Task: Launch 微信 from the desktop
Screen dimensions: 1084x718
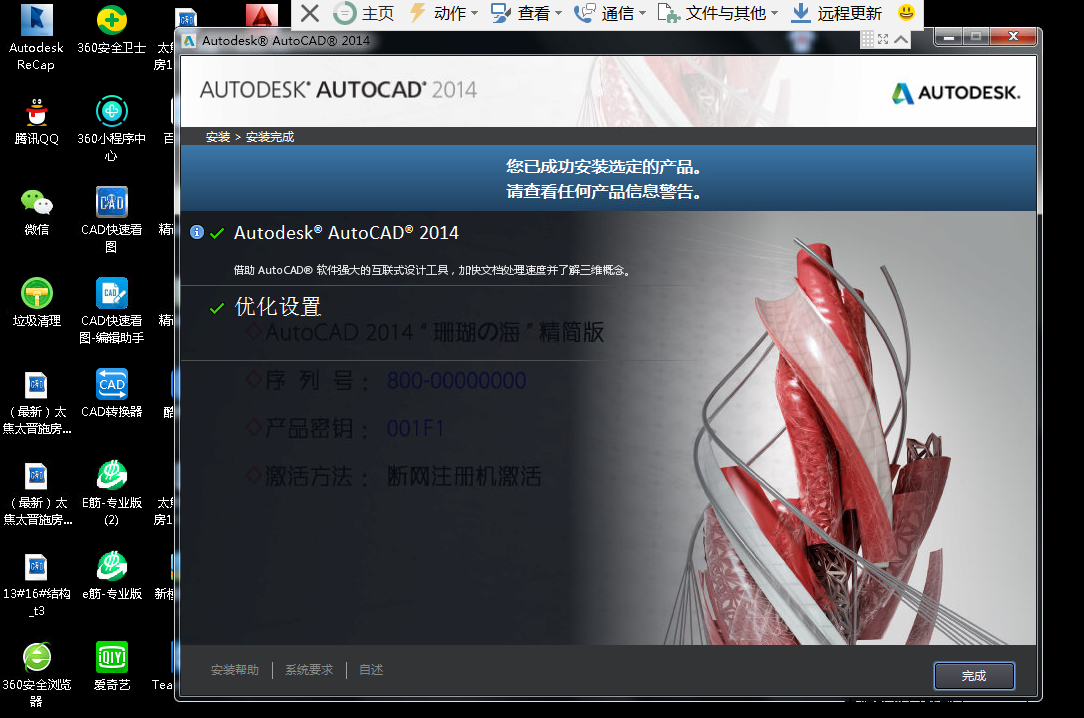Action: [37, 212]
